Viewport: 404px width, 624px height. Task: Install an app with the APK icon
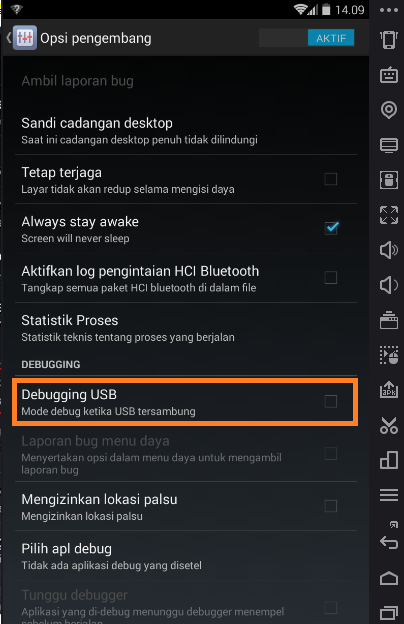389,390
